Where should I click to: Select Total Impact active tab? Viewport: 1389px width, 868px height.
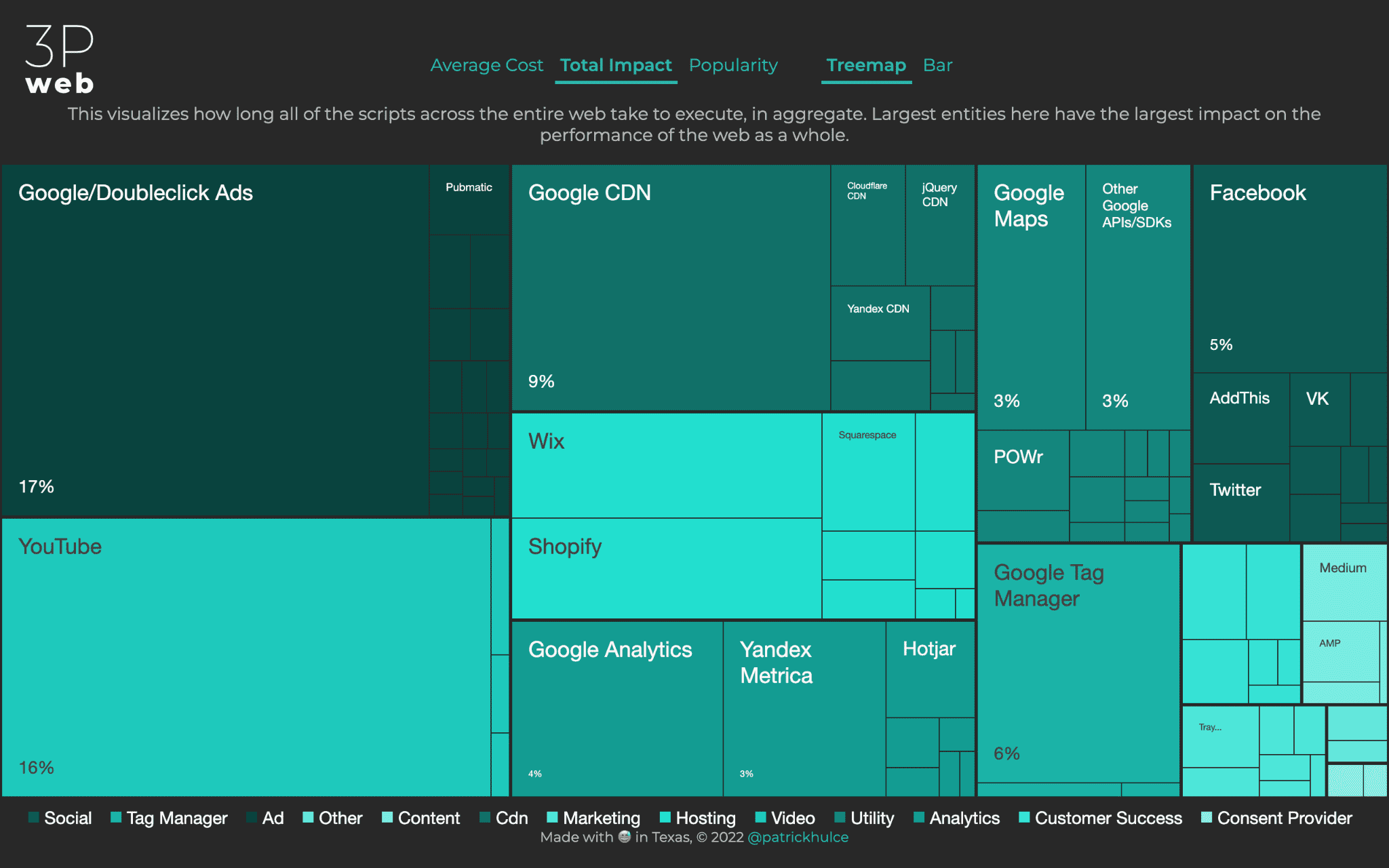point(614,65)
